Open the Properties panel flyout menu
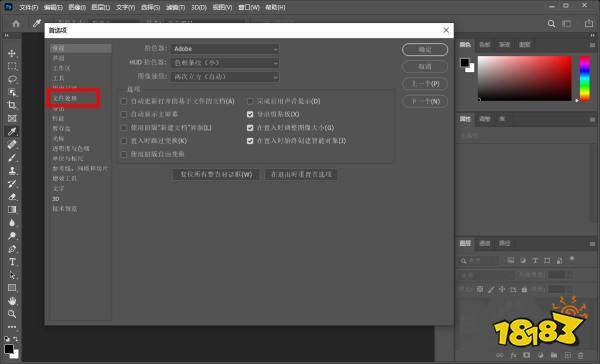Screen dimensions: 600x364 [592, 119]
